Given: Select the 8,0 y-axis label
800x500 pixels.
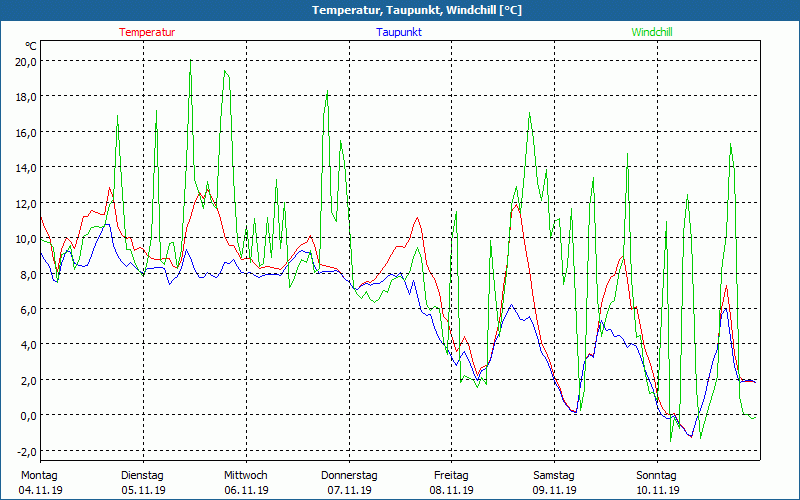Looking at the screenshot, I should tap(29, 274).
